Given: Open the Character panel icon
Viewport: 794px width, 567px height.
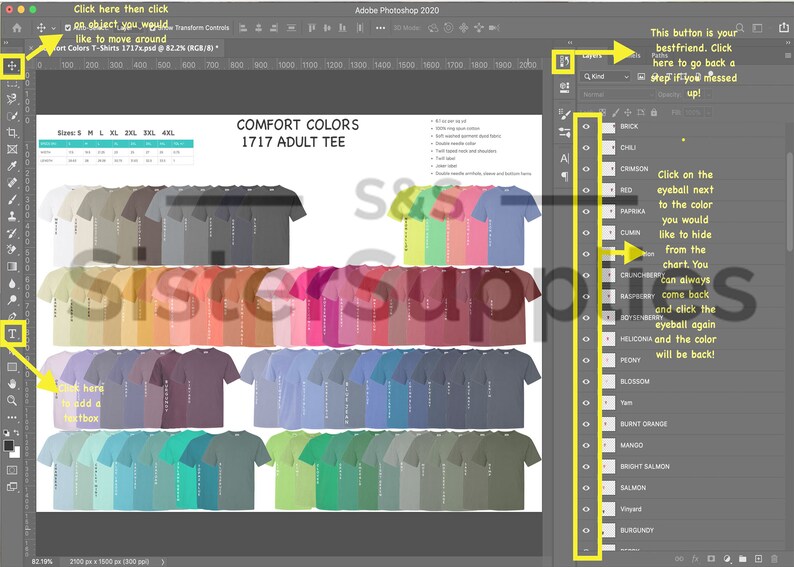Looking at the screenshot, I should pyautogui.click(x=565, y=158).
